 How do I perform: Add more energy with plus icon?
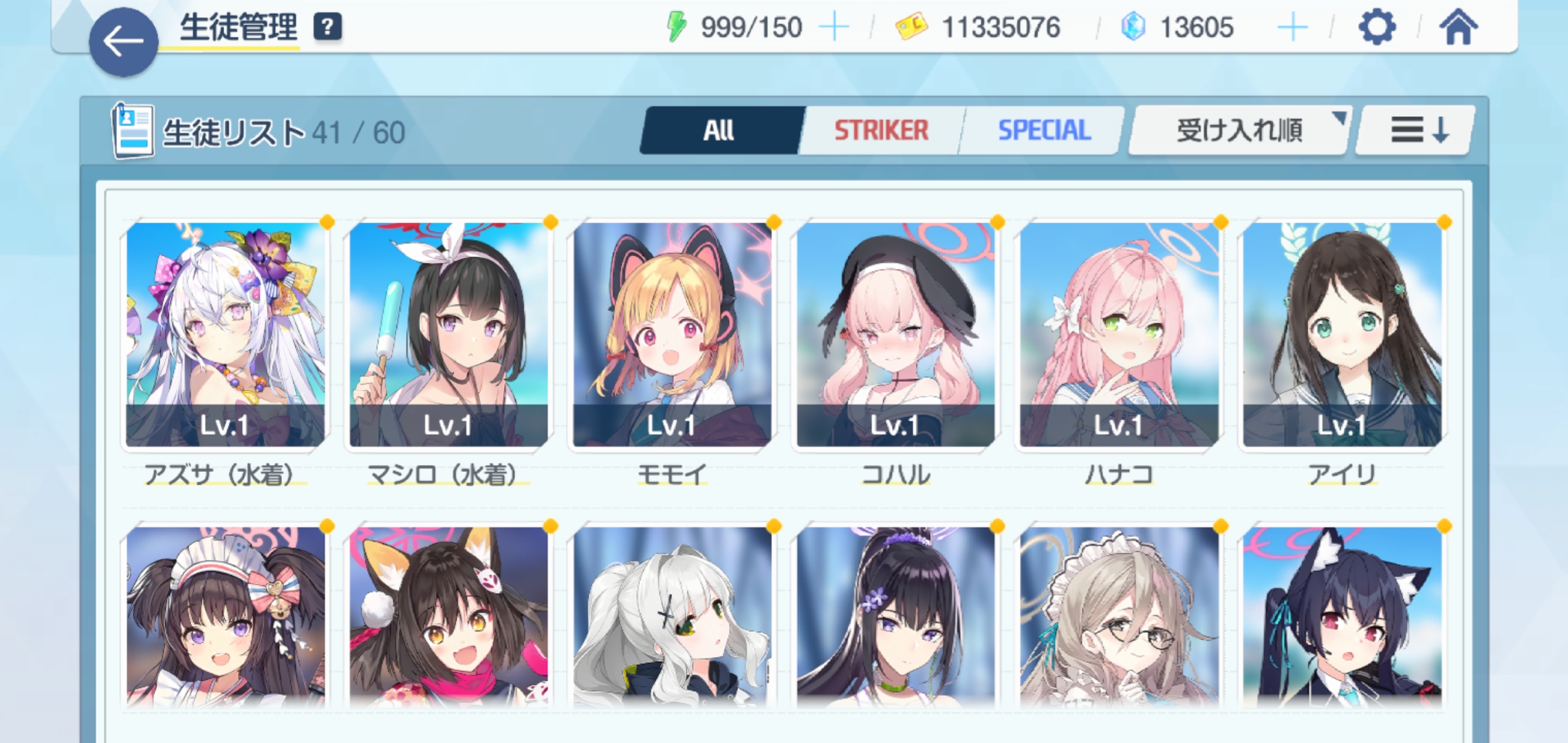click(x=834, y=28)
